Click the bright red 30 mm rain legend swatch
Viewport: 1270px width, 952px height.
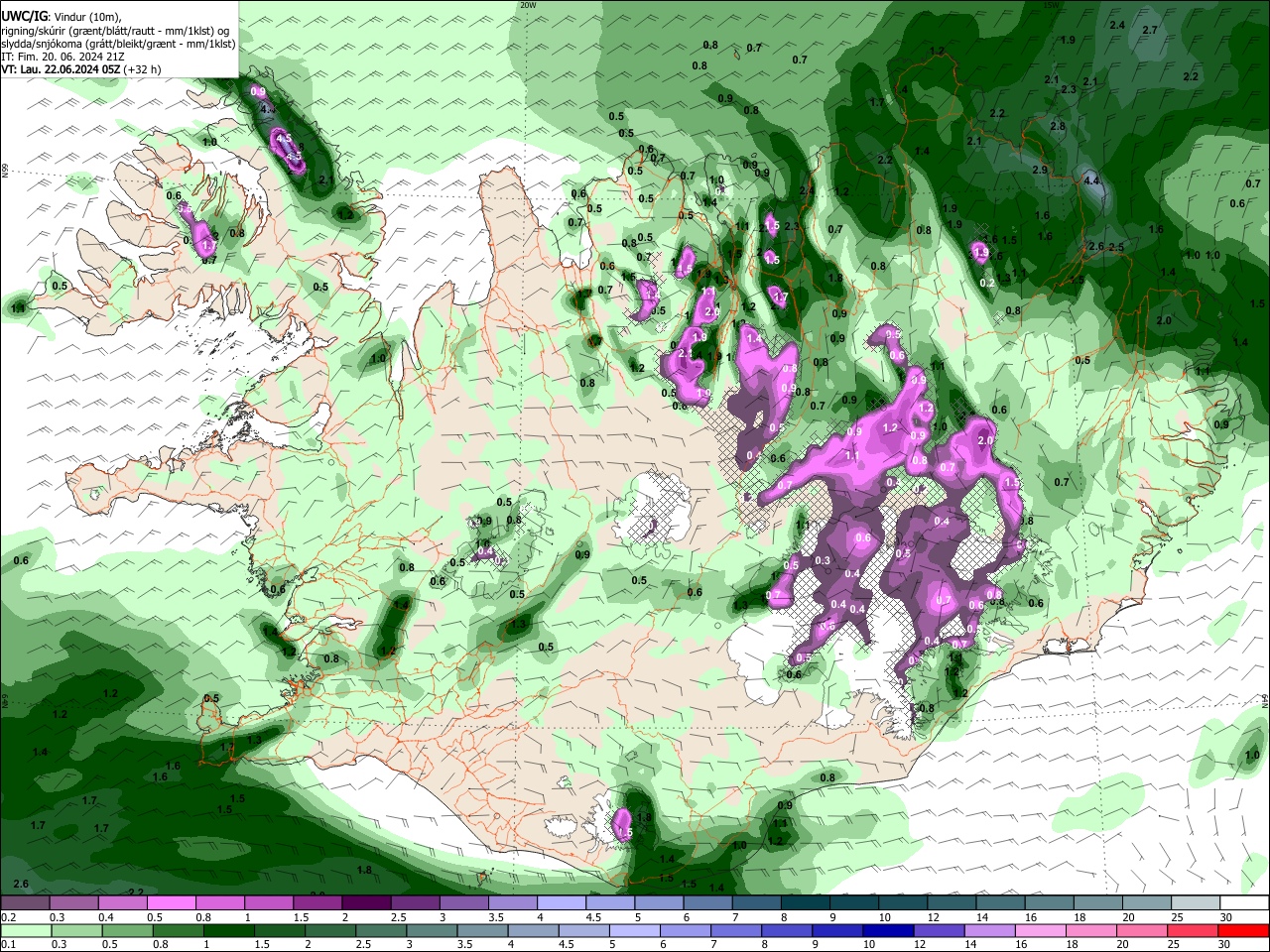(x=1243, y=931)
